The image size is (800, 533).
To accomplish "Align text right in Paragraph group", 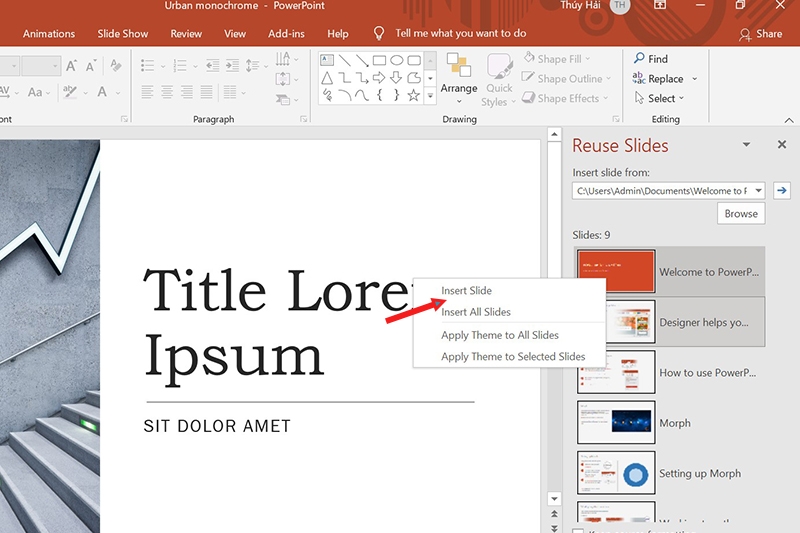I will click(x=187, y=92).
